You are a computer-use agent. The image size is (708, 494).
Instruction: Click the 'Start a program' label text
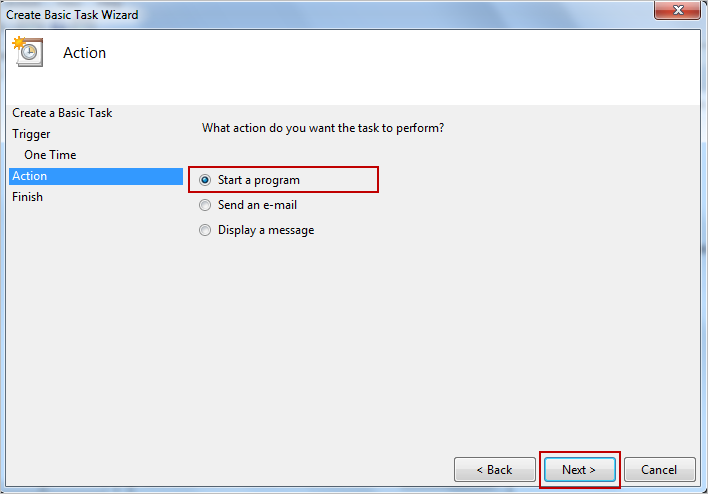coord(259,180)
